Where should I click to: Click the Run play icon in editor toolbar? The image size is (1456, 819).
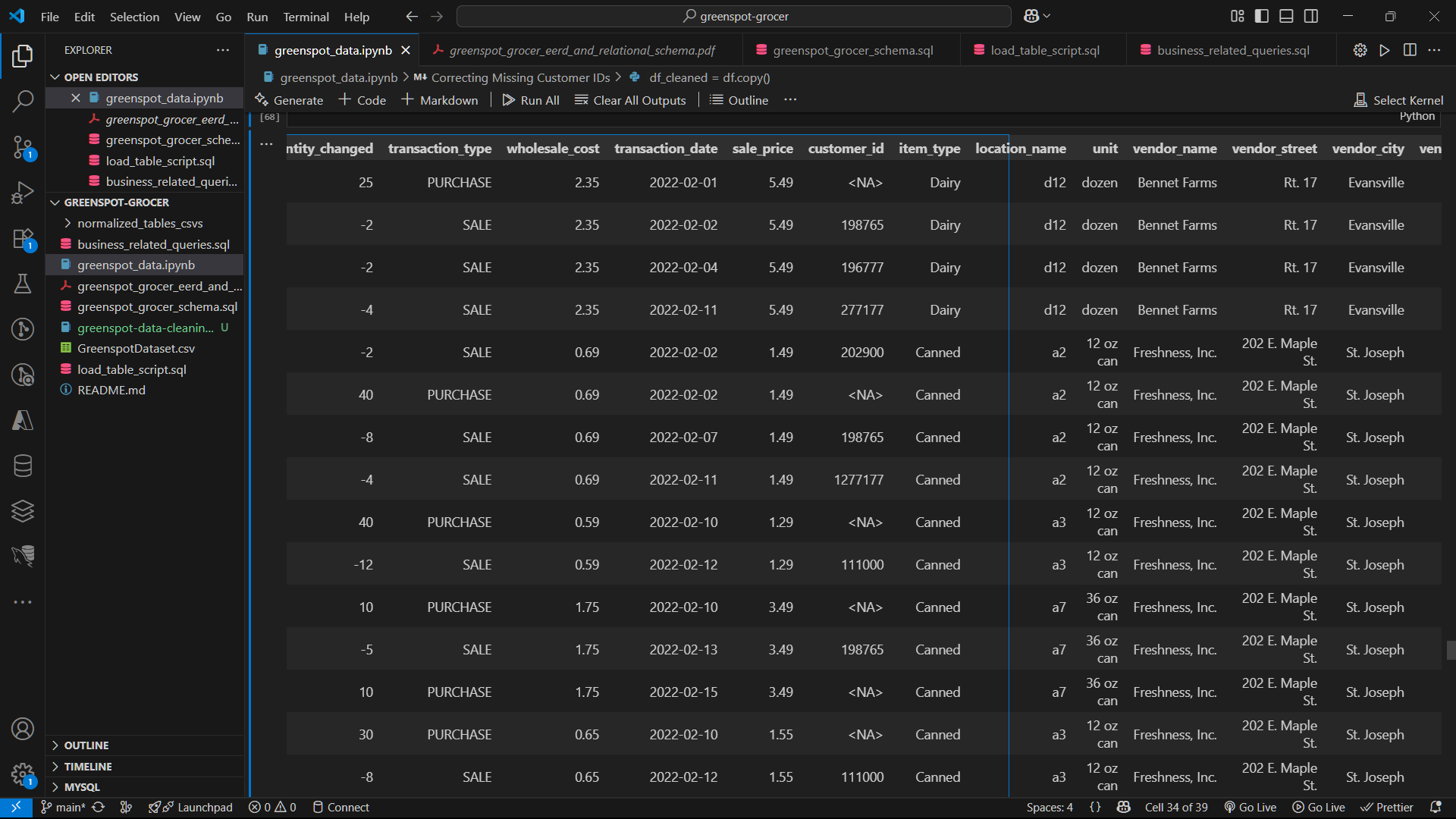click(1385, 50)
